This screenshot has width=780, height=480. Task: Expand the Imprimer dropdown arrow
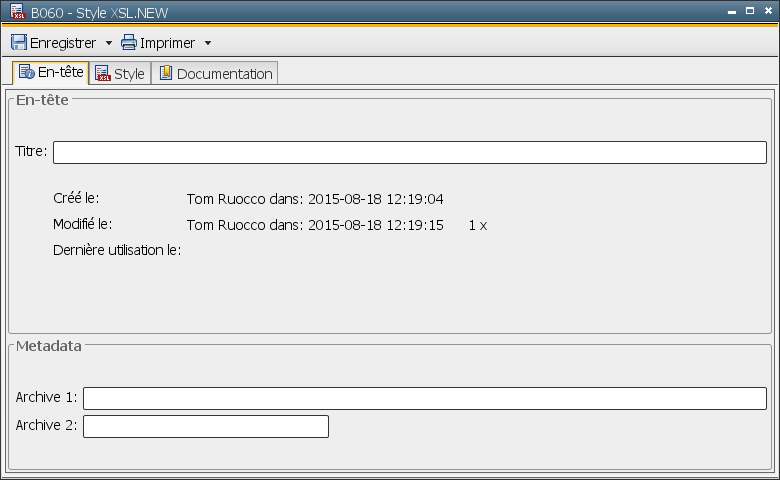pyautogui.click(x=207, y=43)
